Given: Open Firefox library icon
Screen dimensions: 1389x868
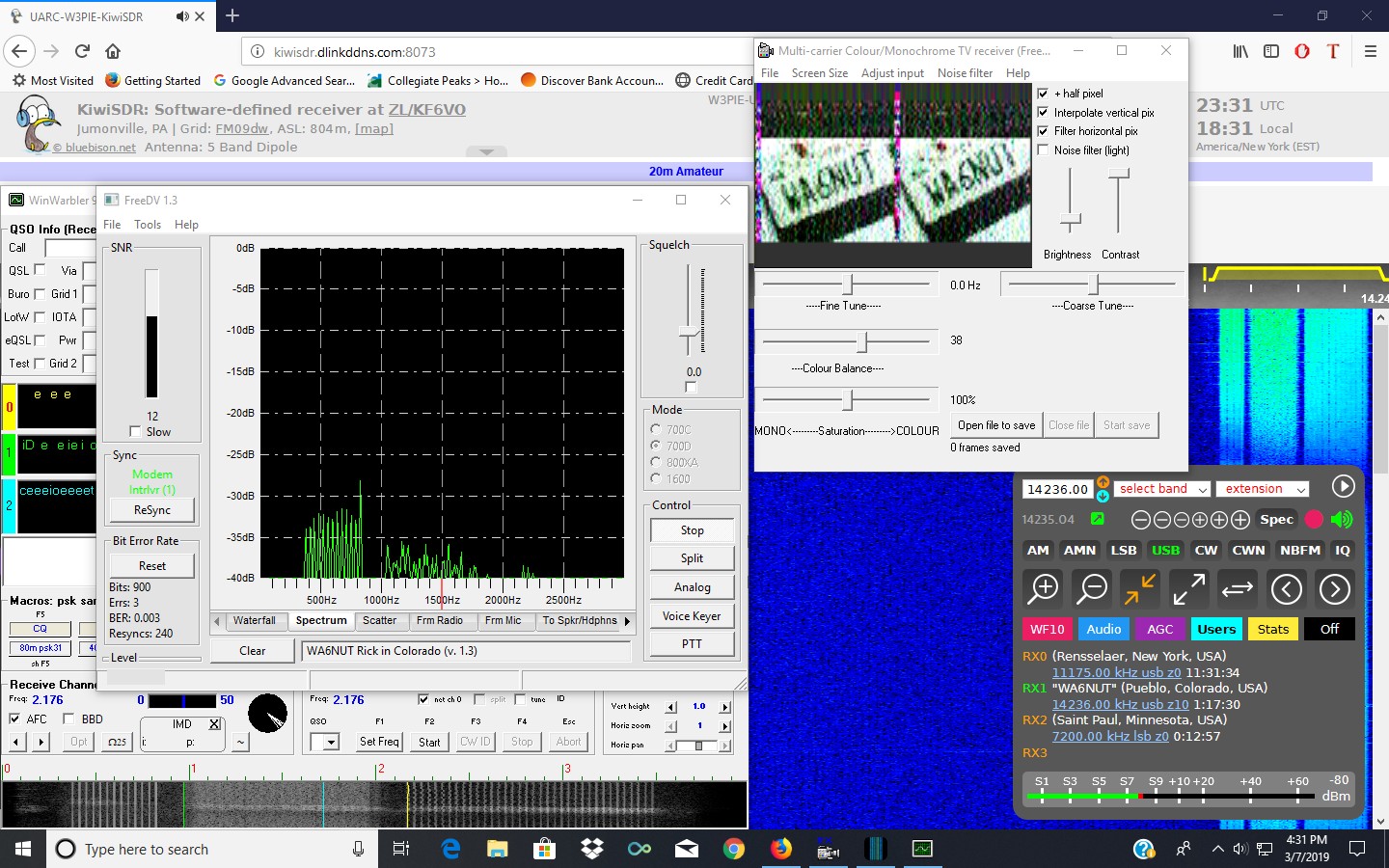Looking at the screenshot, I should pyautogui.click(x=1241, y=51).
